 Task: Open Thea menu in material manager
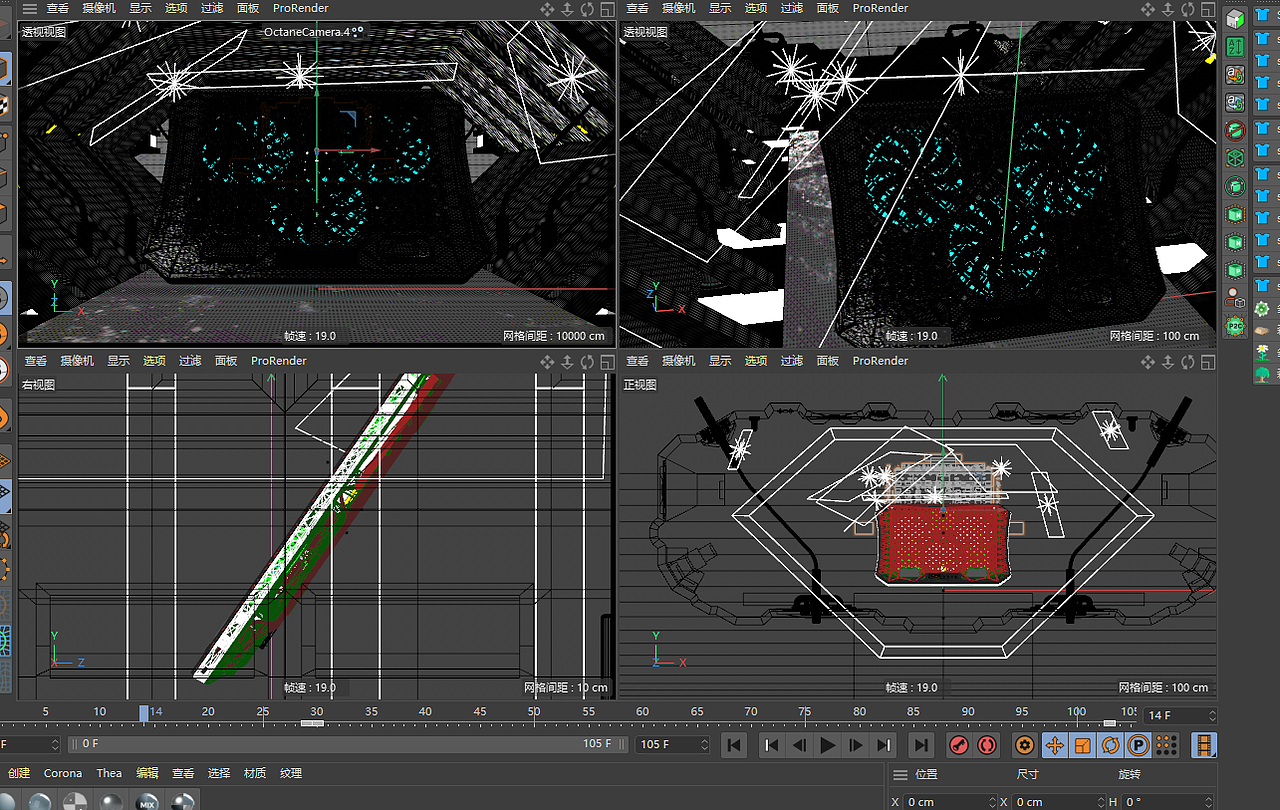pos(109,773)
